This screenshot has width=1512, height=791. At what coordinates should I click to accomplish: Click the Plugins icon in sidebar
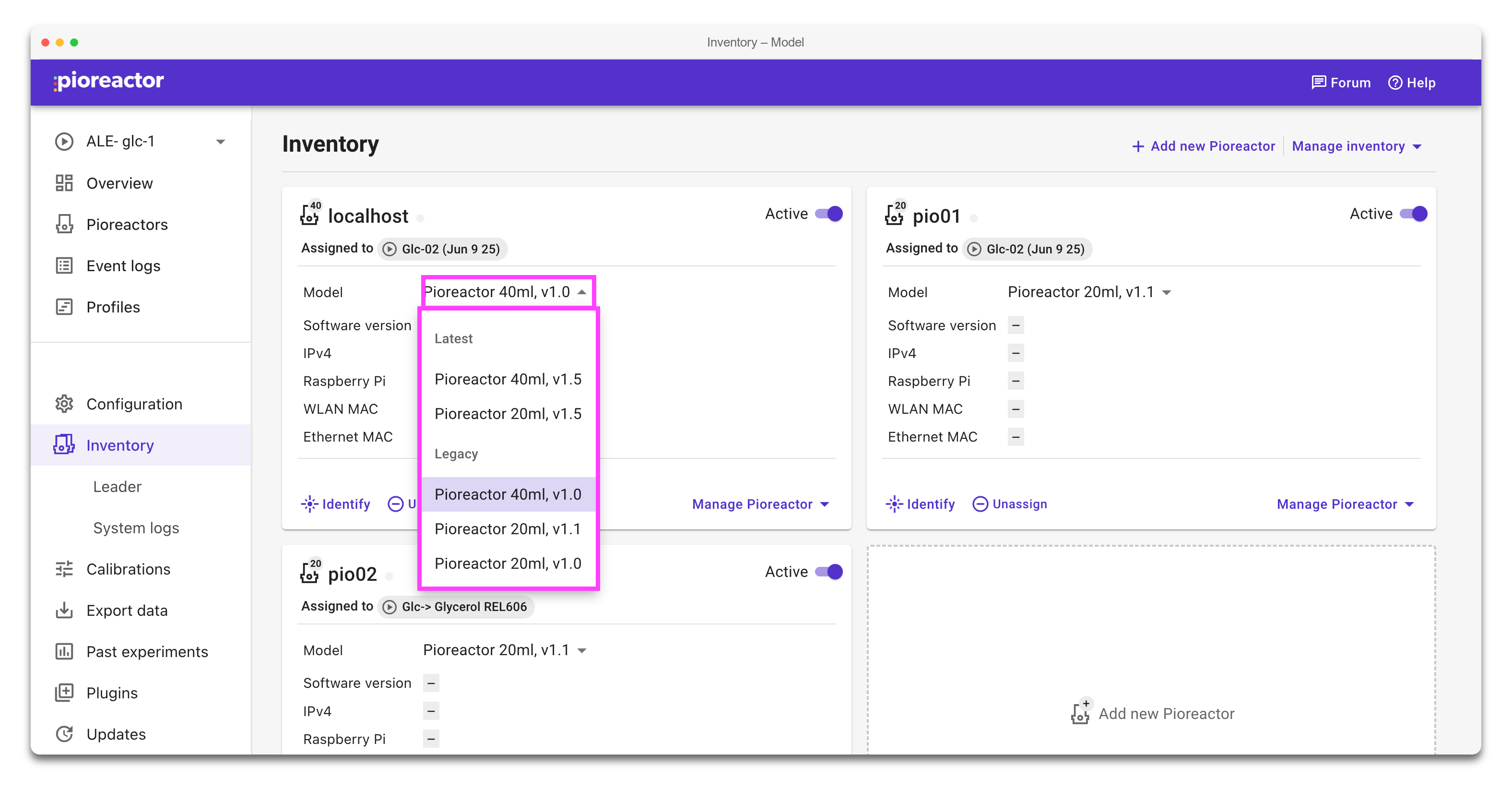pyautogui.click(x=64, y=692)
